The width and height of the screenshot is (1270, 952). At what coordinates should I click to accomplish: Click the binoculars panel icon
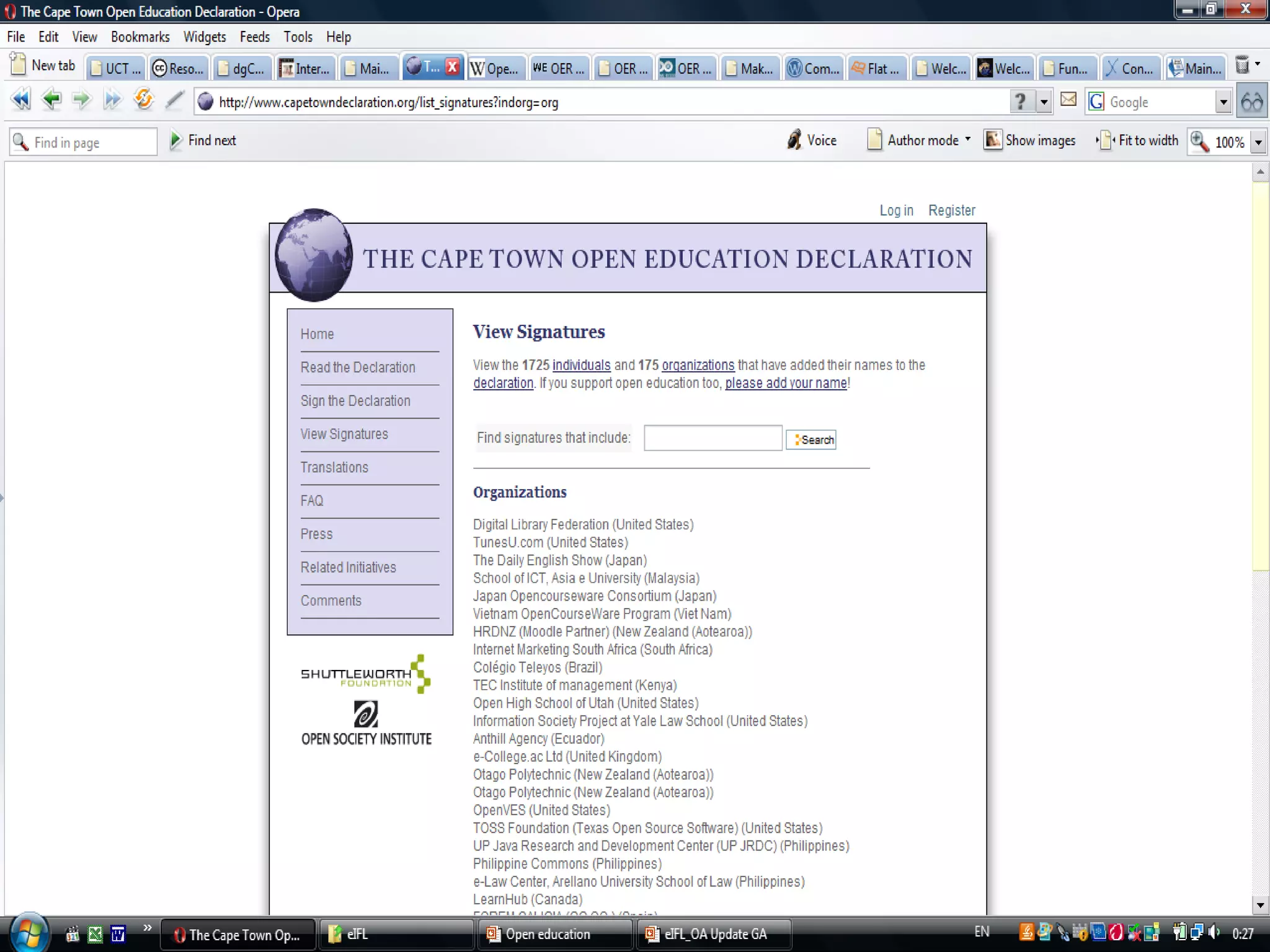(x=1251, y=102)
